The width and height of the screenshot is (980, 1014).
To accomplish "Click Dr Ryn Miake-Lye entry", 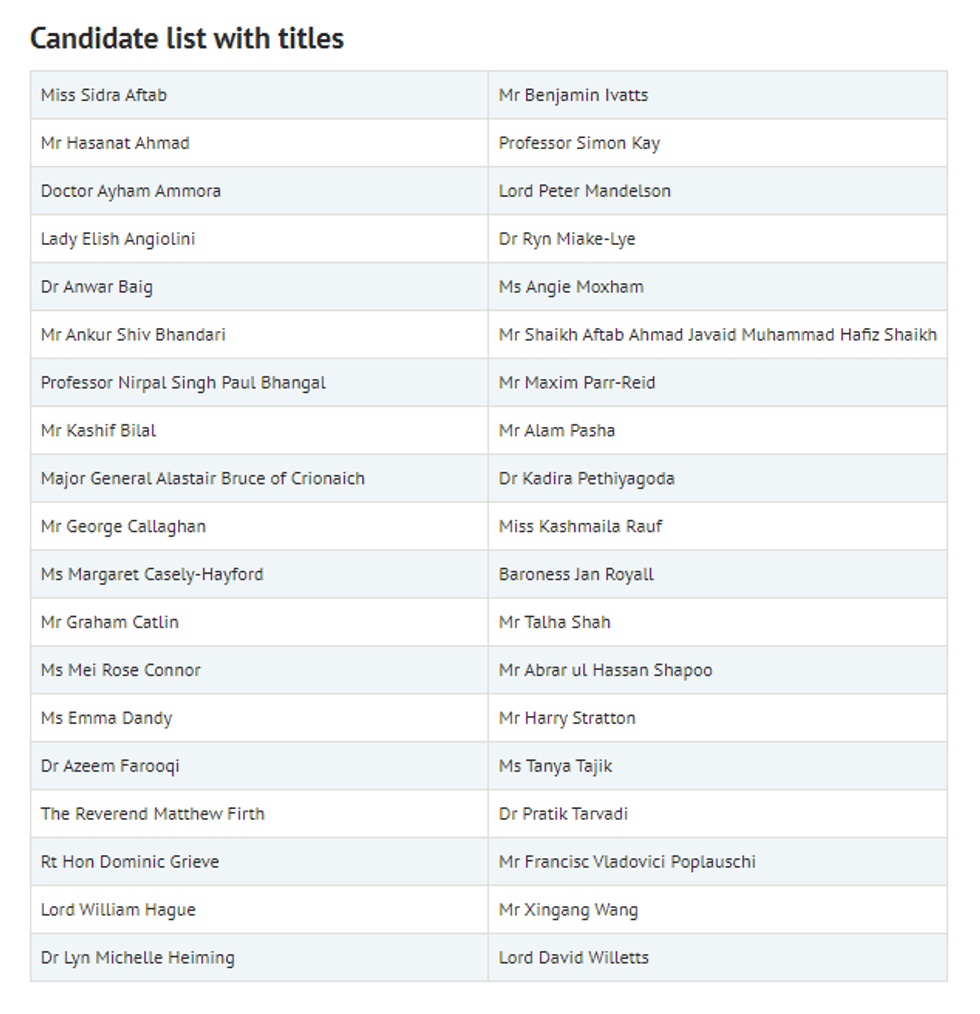I will pyautogui.click(x=567, y=239).
